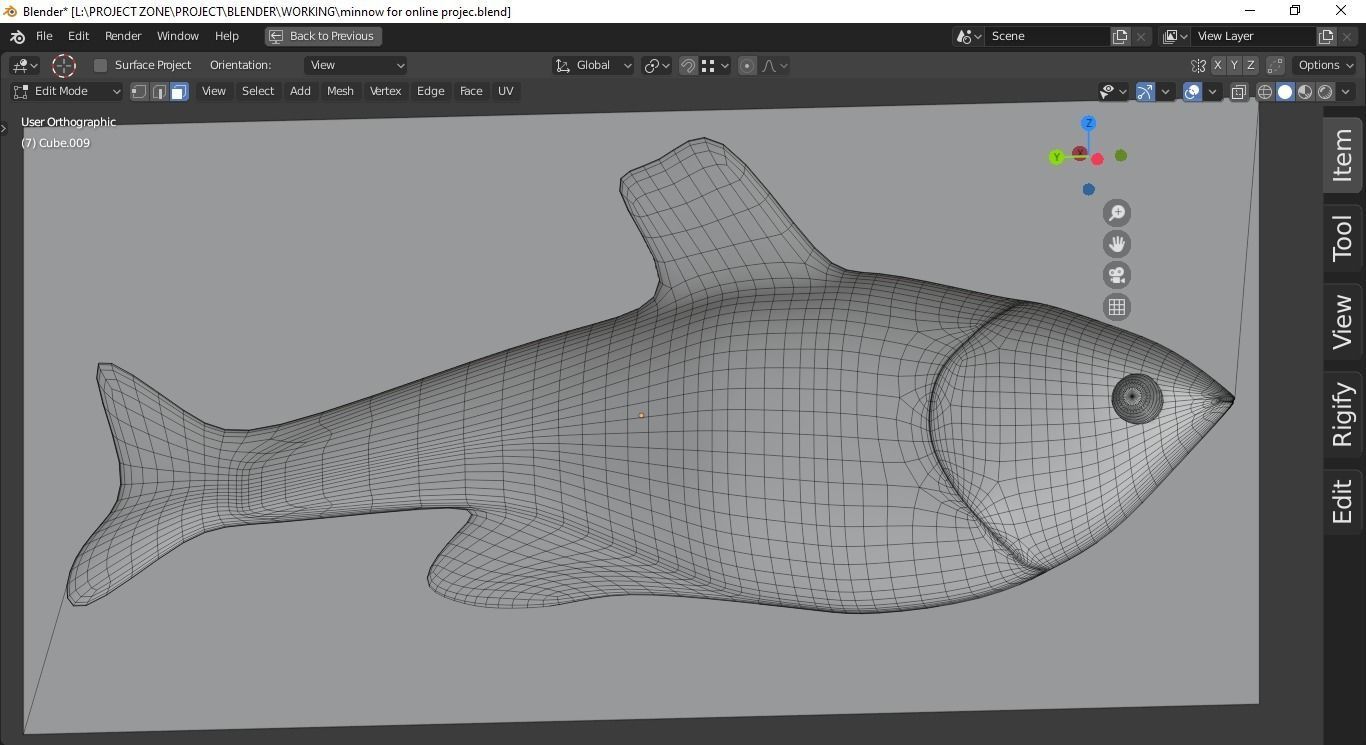This screenshot has width=1366, height=745.
Task: Open the scene browse icon dropdown
Action: pyautogui.click(x=970, y=36)
